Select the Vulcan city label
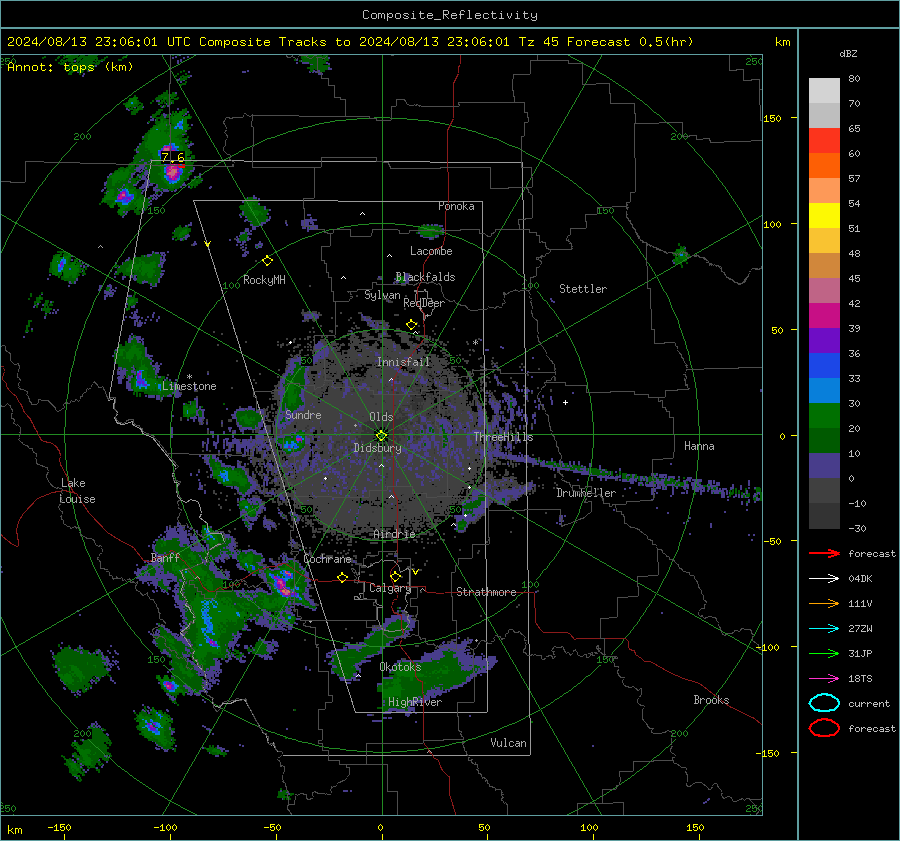This screenshot has width=900, height=841. [509, 743]
